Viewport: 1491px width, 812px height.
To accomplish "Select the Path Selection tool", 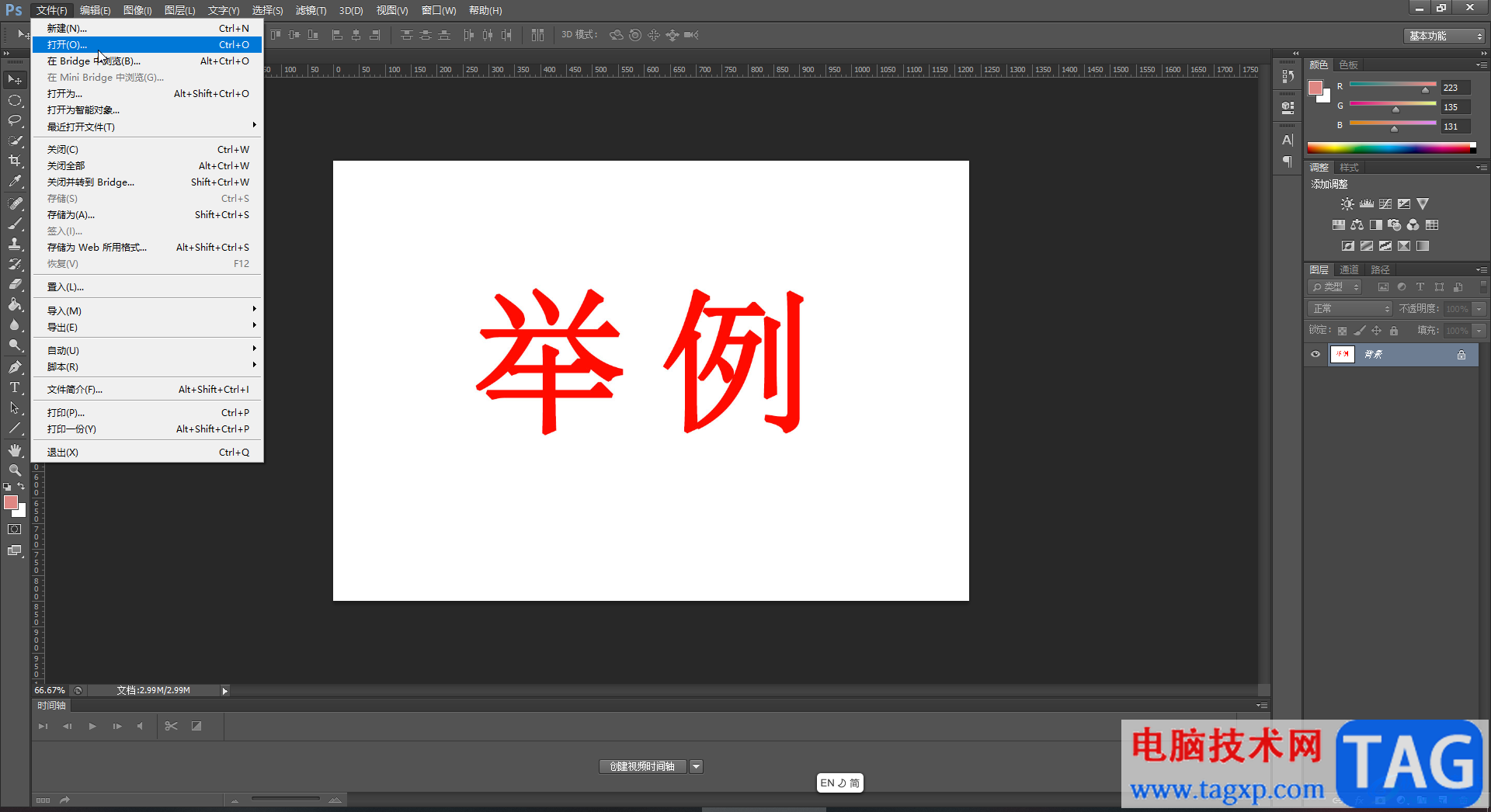I will tap(15, 408).
